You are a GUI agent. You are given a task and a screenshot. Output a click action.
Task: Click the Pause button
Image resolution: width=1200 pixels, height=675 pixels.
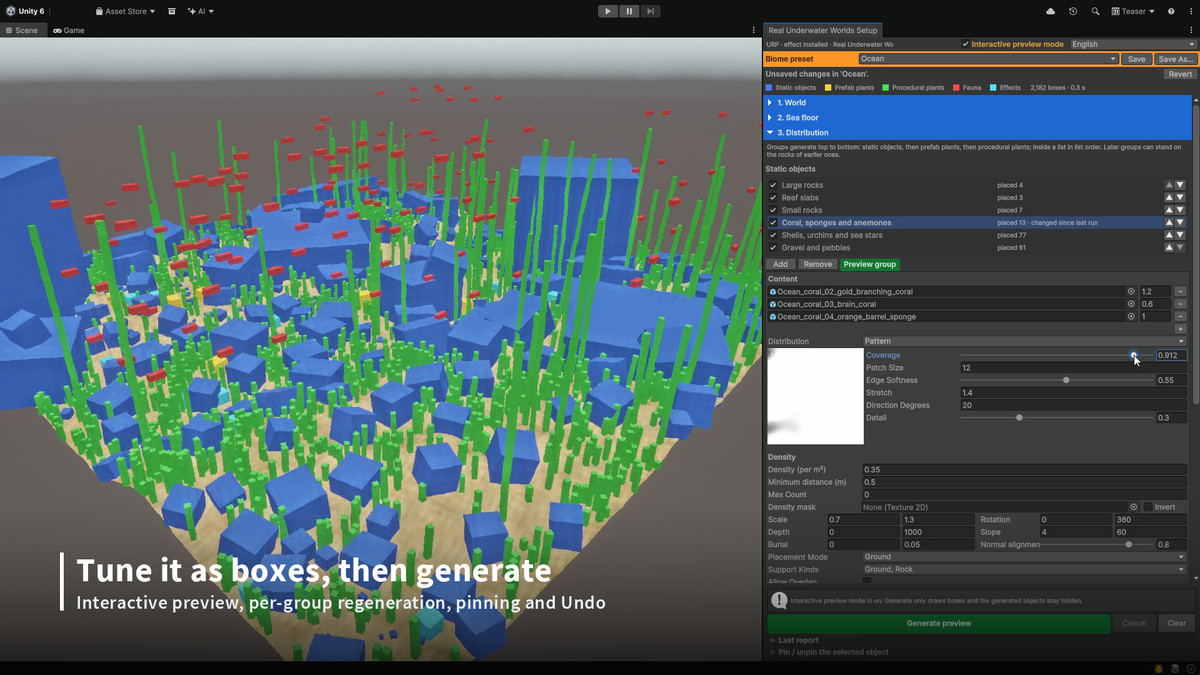pos(630,11)
